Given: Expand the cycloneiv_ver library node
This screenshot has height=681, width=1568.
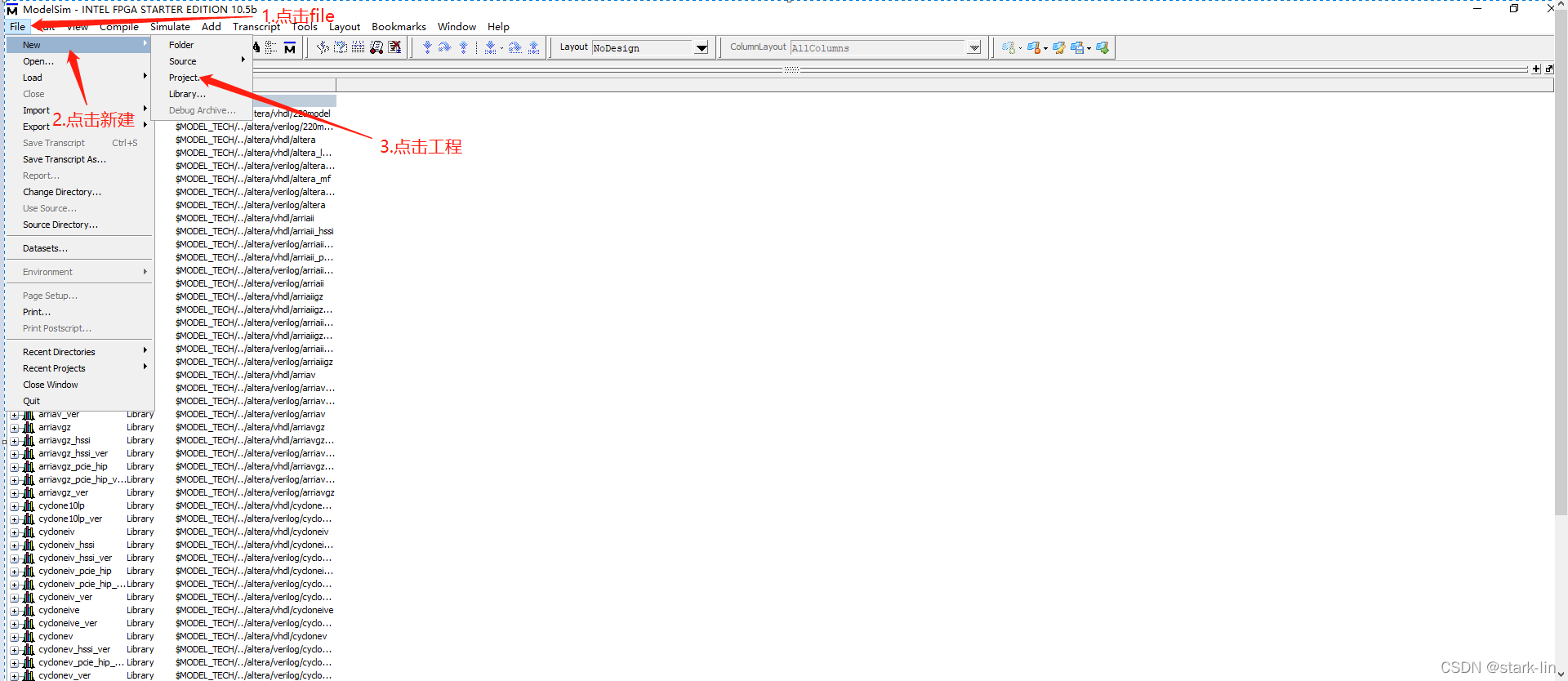Looking at the screenshot, I should pos(14,598).
